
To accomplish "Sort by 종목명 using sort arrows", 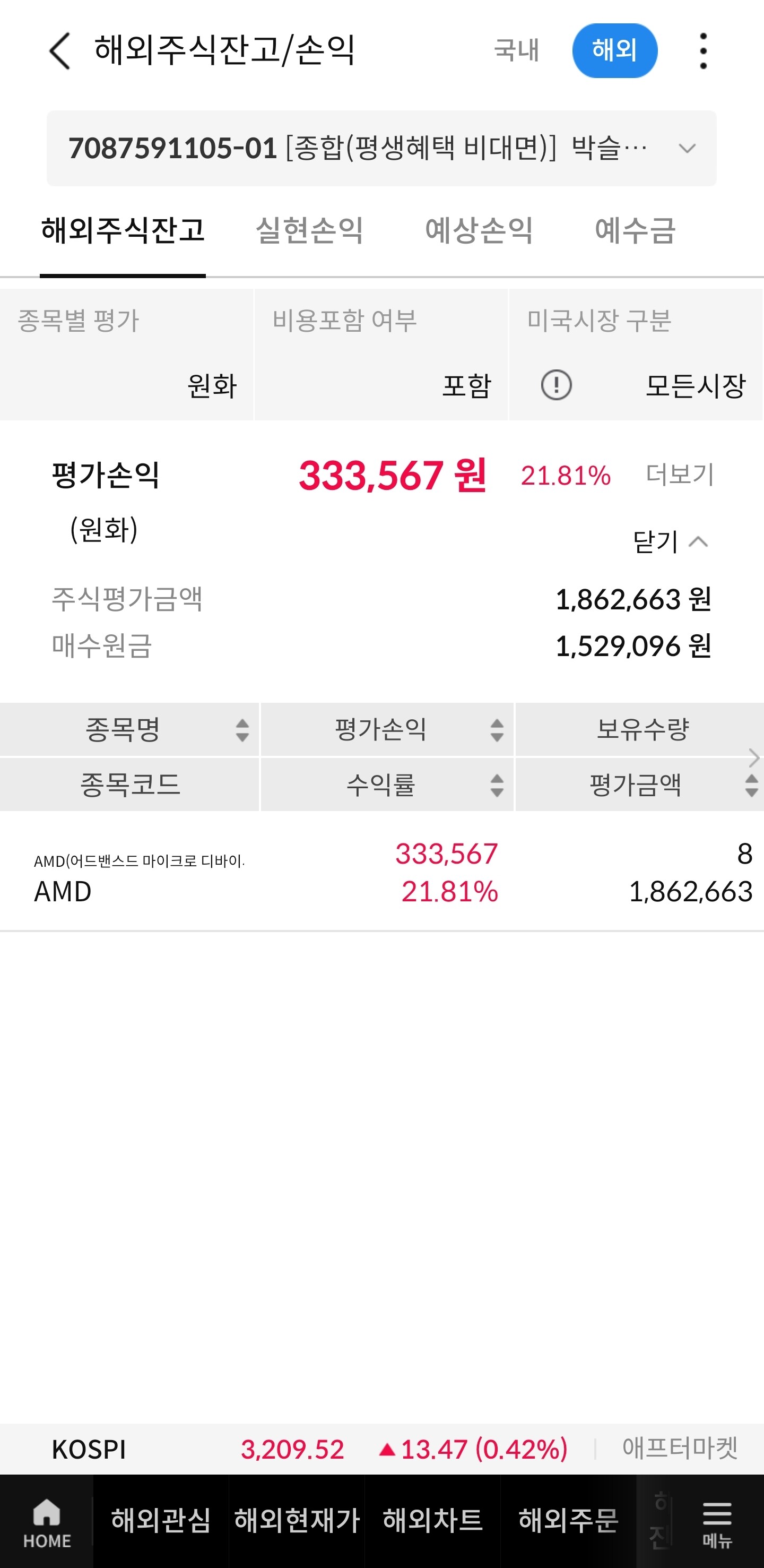I will coord(242,730).
